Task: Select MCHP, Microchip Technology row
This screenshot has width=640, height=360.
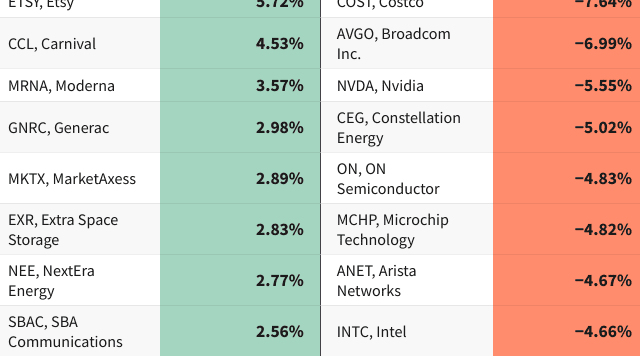Action: point(392,229)
